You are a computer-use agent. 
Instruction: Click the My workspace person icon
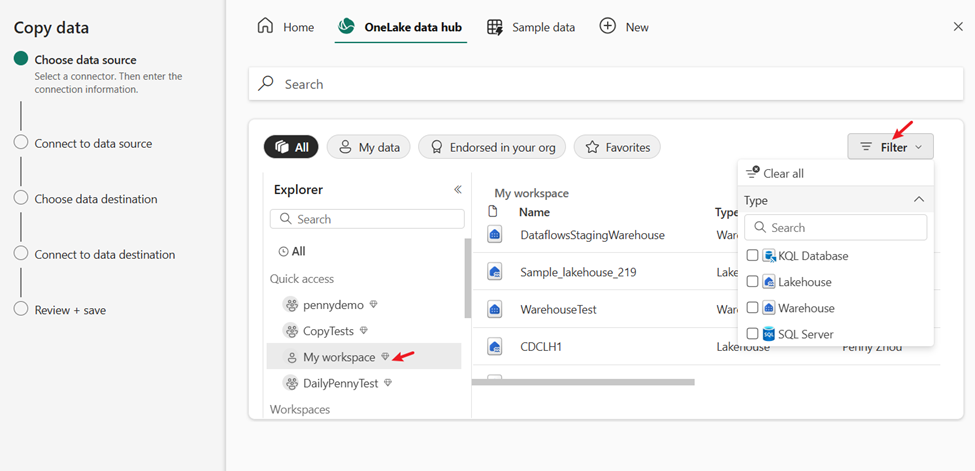(x=290, y=357)
